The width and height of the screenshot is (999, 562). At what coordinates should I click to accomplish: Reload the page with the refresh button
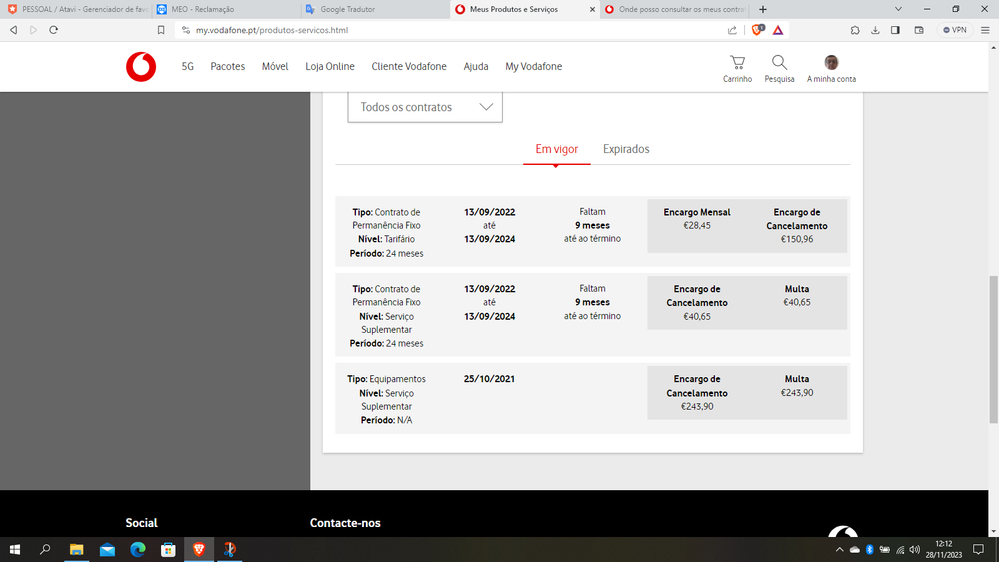(53, 30)
